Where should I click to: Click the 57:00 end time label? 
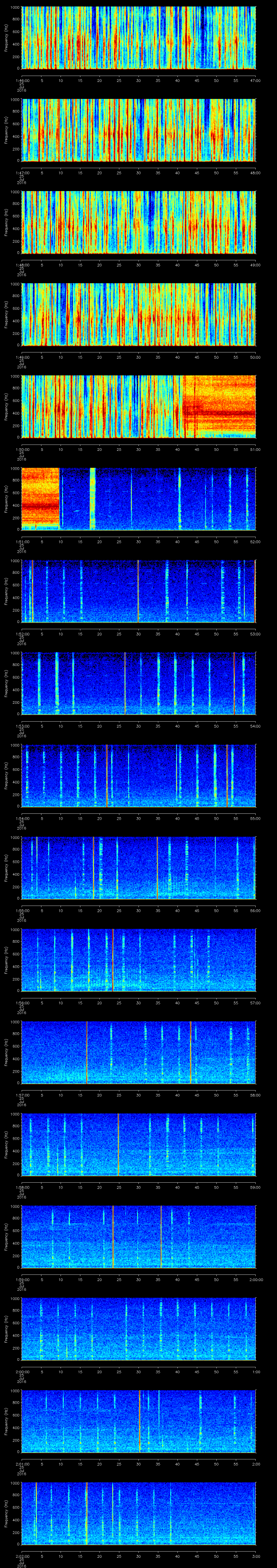click(x=256, y=1003)
